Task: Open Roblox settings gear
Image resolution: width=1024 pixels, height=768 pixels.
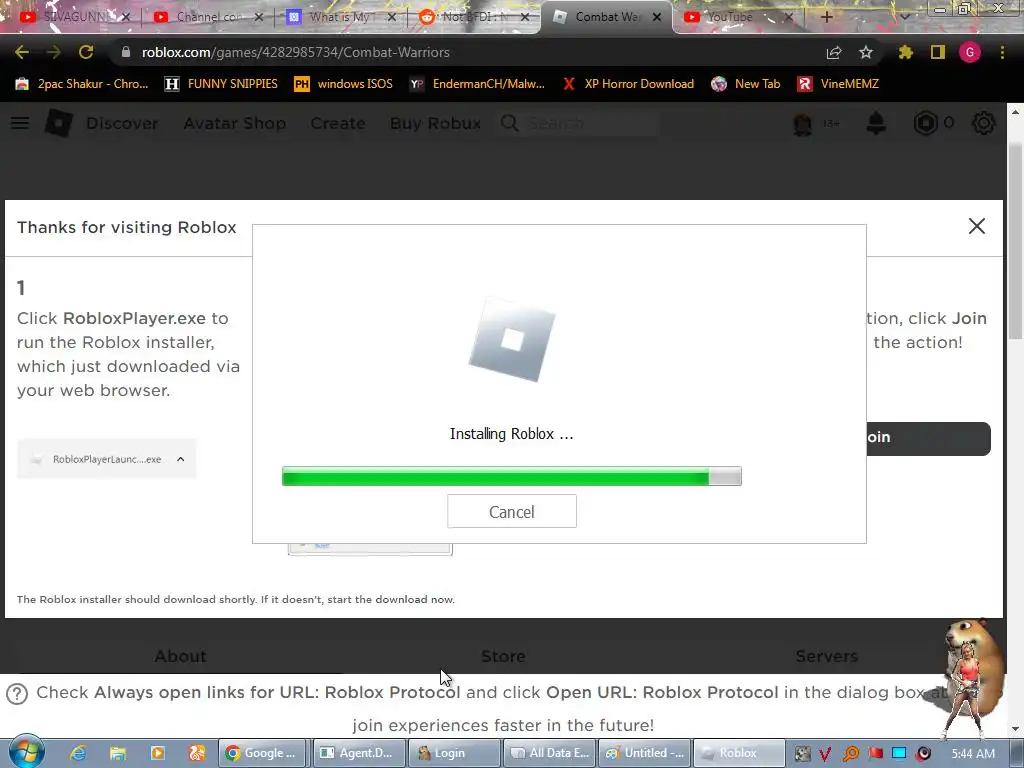Action: click(x=984, y=123)
